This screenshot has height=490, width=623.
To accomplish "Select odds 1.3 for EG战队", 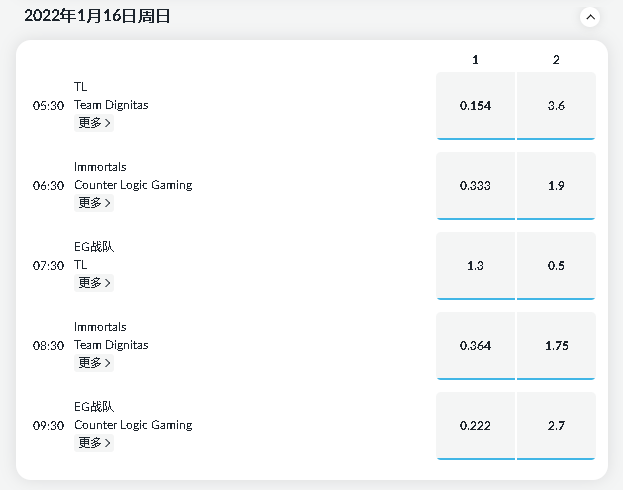I will (x=475, y=265).
